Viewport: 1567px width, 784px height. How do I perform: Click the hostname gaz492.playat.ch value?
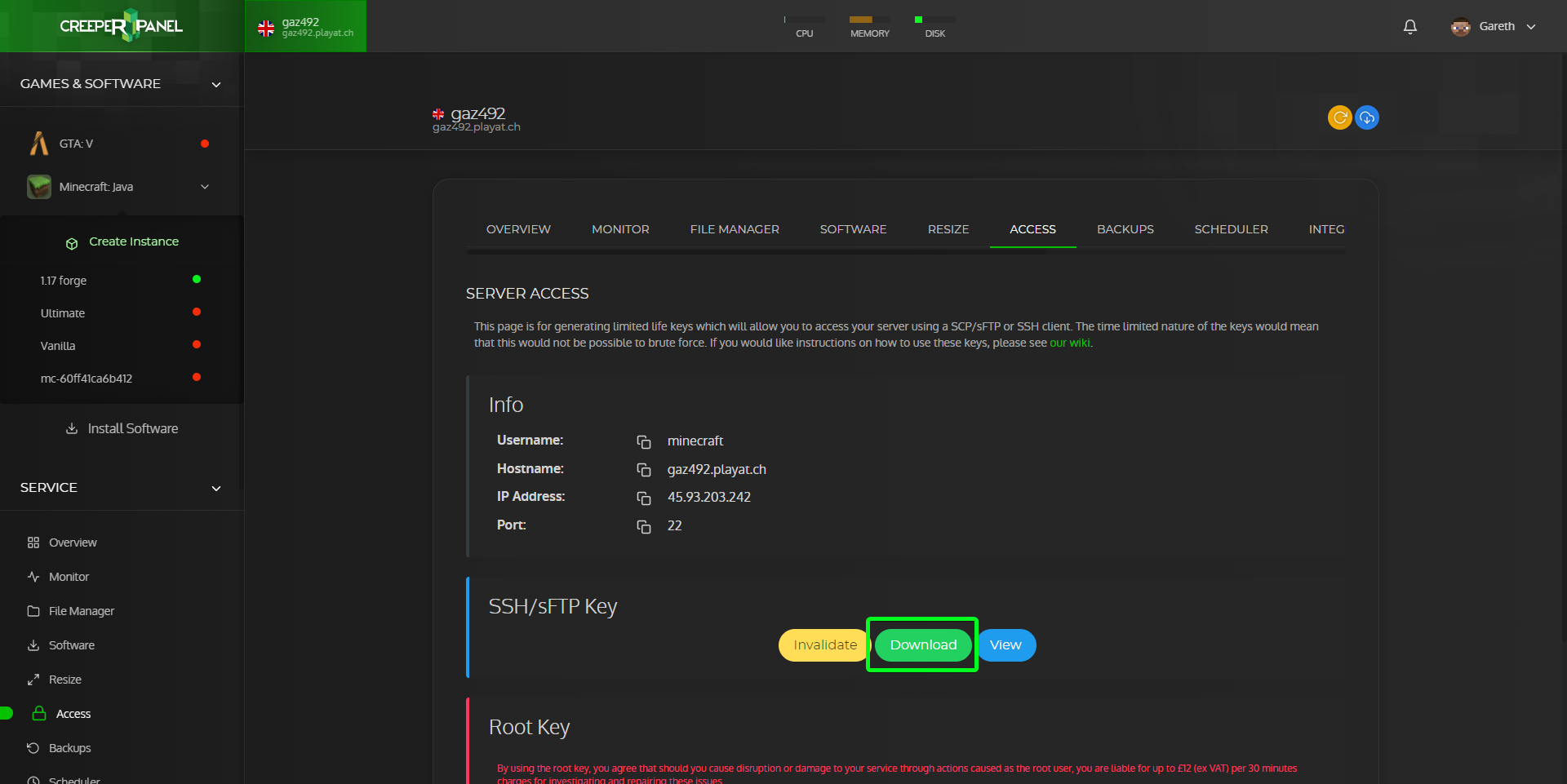tap(717, 470)
